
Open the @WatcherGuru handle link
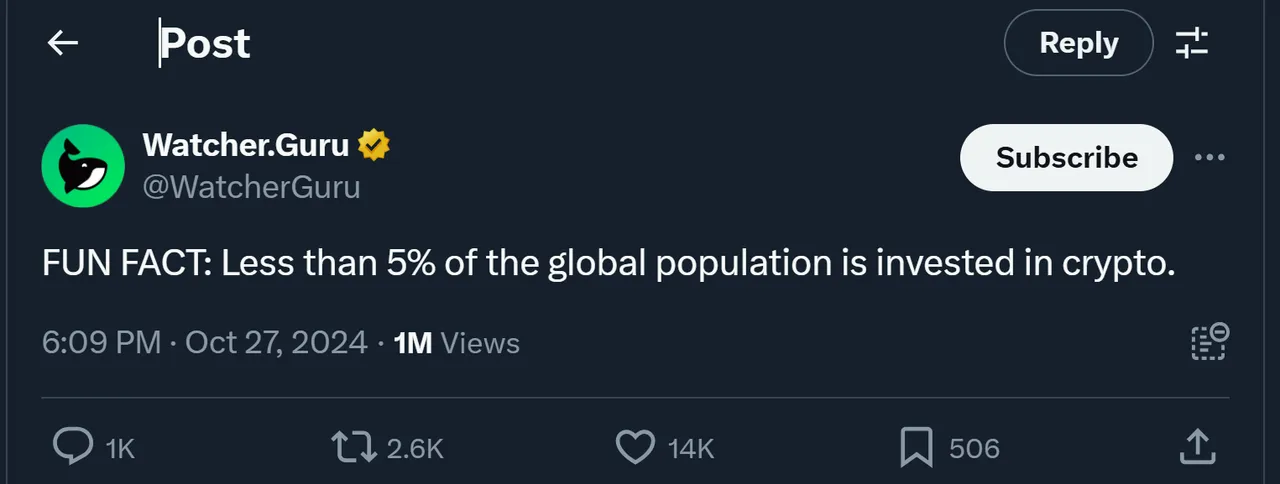coord(251,187)
